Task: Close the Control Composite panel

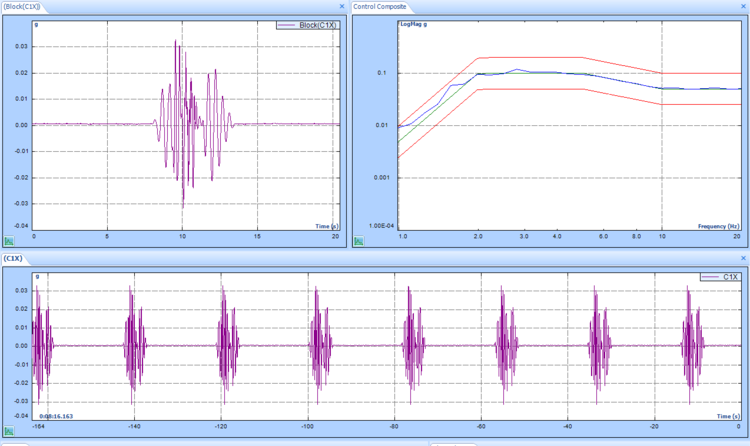Action: click(741, 6)
